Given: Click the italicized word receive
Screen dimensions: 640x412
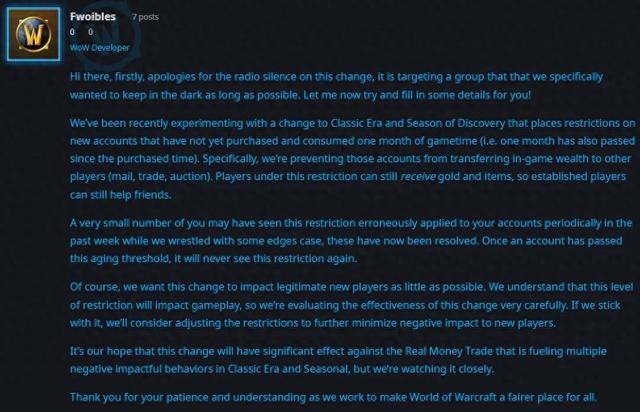Looking at the screenshot, I should pos(418,176).
